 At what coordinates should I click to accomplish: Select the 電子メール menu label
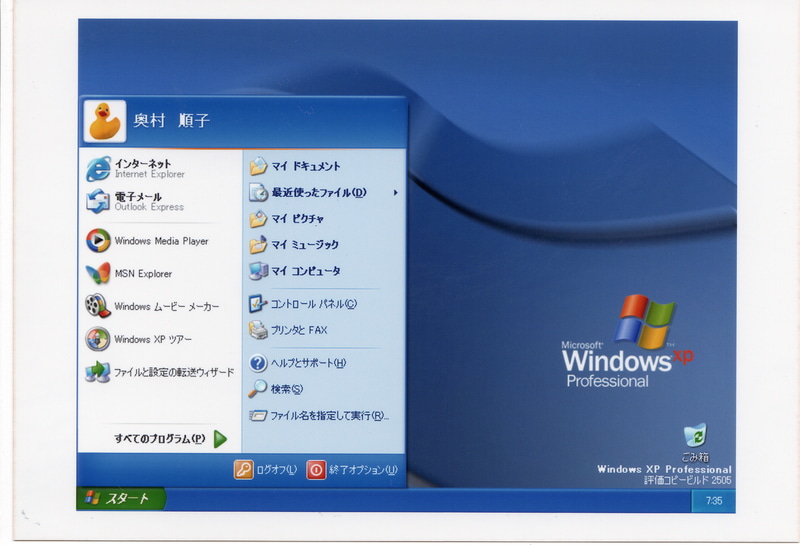click(138, 196)
